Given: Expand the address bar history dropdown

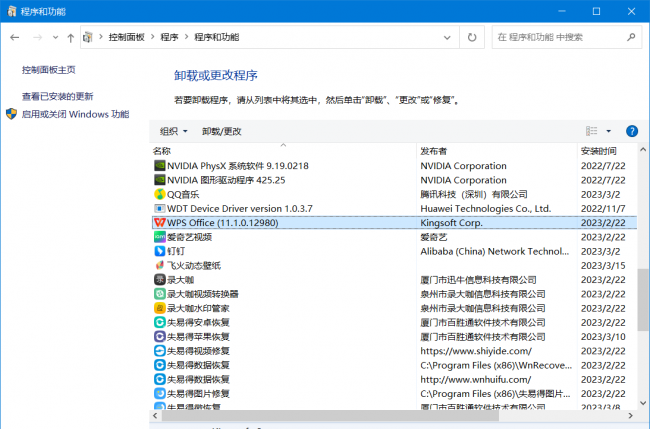Looking at the screenshot, I should [x=447, y=37].
